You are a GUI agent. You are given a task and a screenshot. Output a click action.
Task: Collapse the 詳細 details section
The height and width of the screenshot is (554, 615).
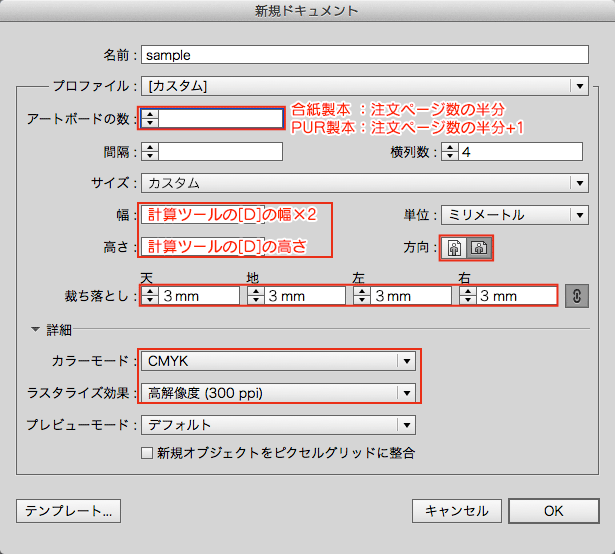[37, 329]
